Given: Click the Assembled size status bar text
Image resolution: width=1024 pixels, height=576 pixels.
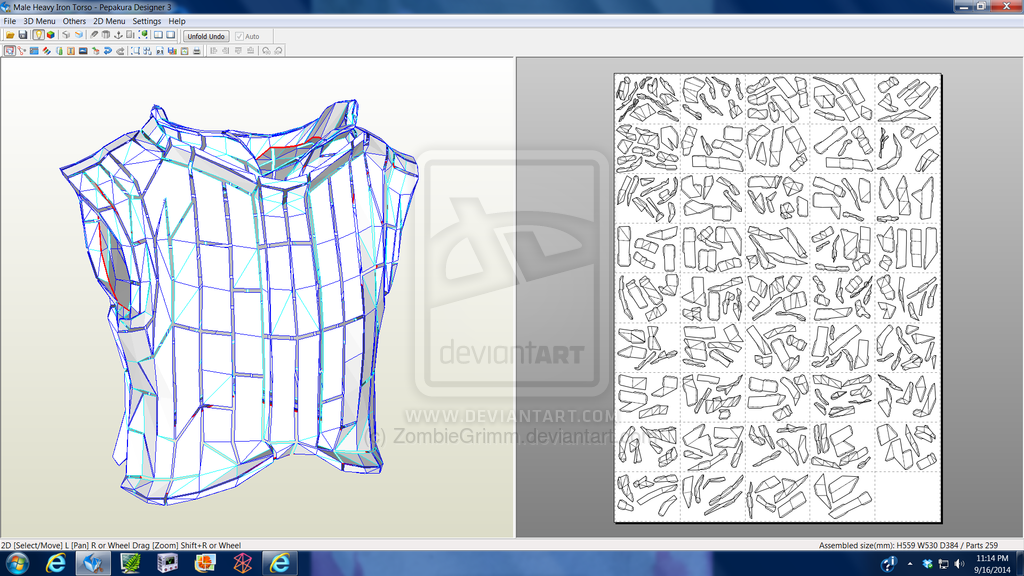Looking at the screenshot, I should pos(908,545).
